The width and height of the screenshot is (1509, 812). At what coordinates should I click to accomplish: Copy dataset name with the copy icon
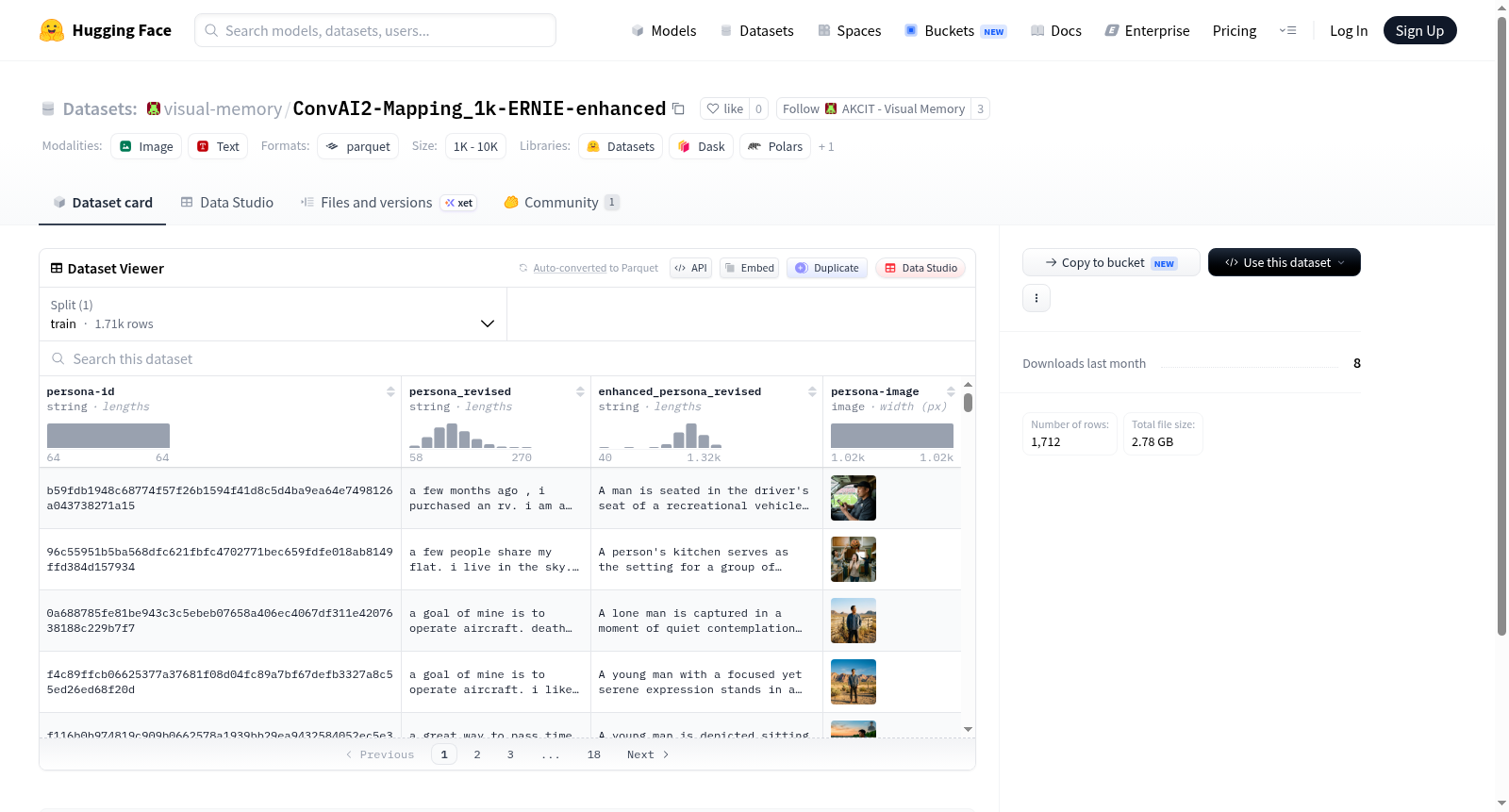tap(678, 108)
